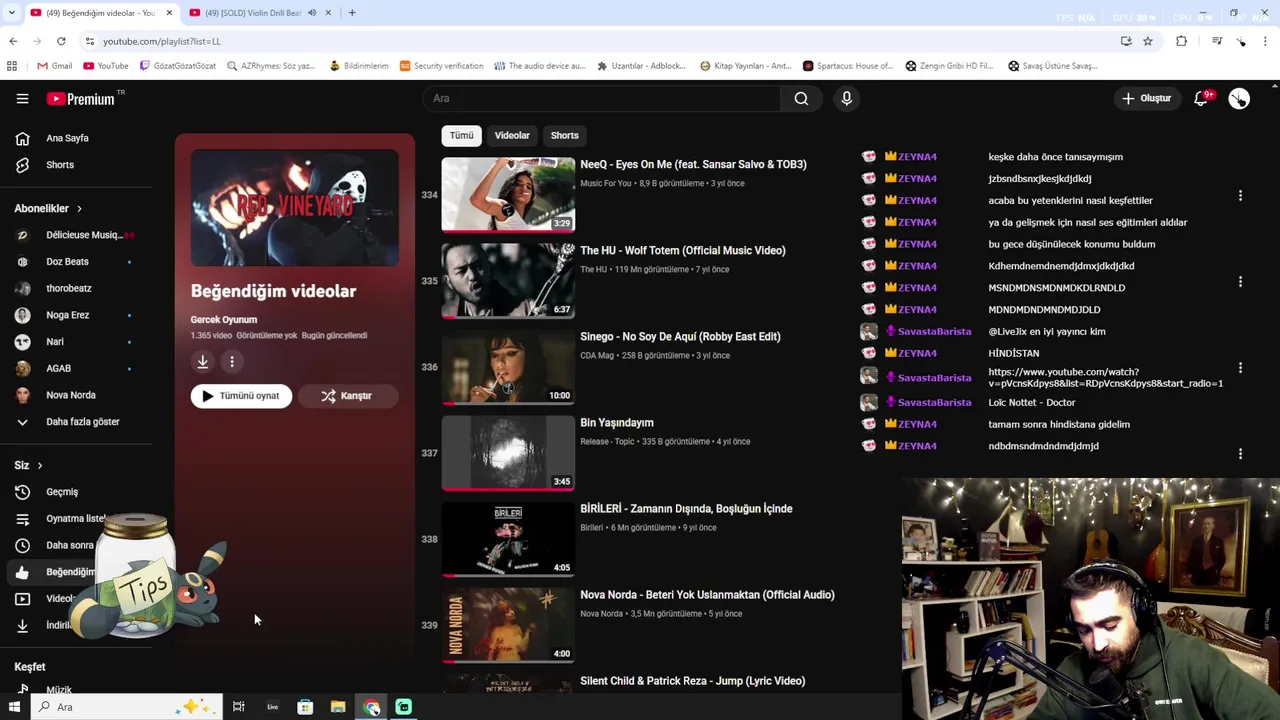Expand Siz section chevron
The height and width of the screenshot is (720, 1280).
tap(40, 466)
